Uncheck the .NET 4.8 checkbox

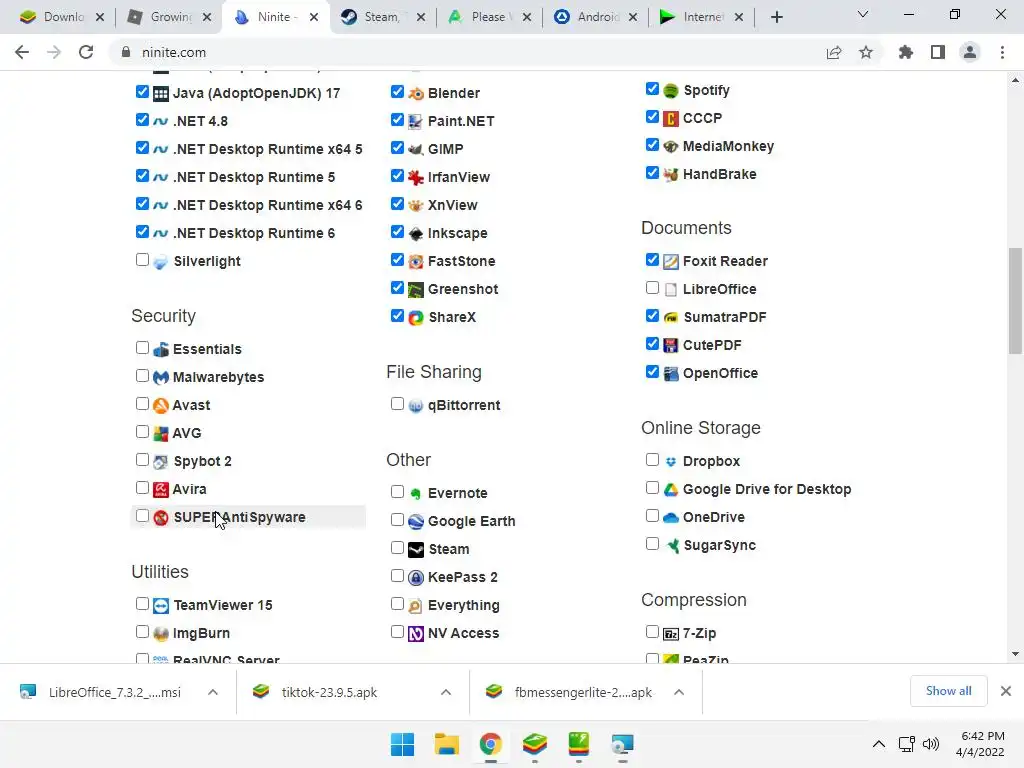click(x=142, y=120)
